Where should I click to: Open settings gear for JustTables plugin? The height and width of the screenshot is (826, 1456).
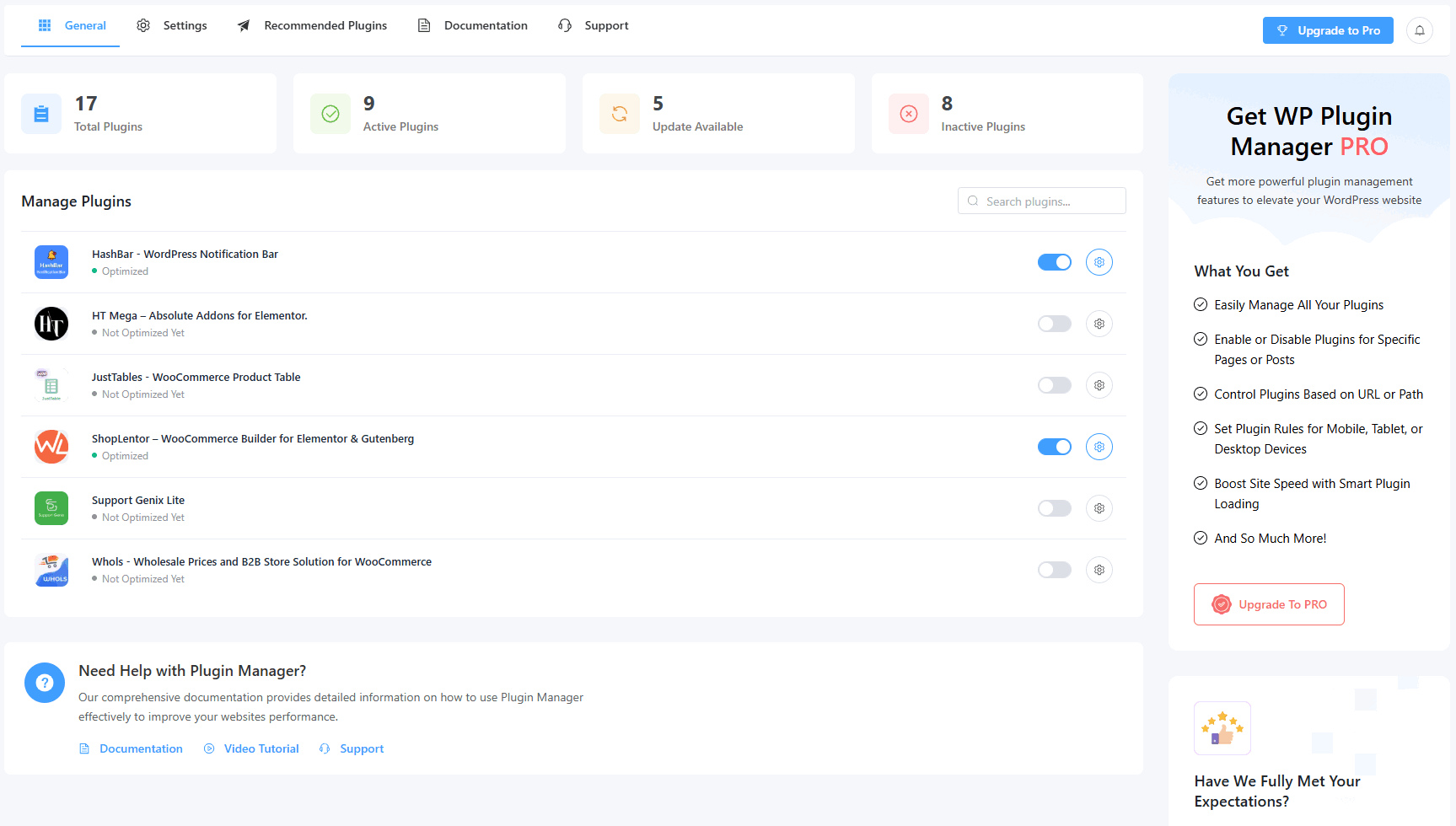pos(1099,385)
